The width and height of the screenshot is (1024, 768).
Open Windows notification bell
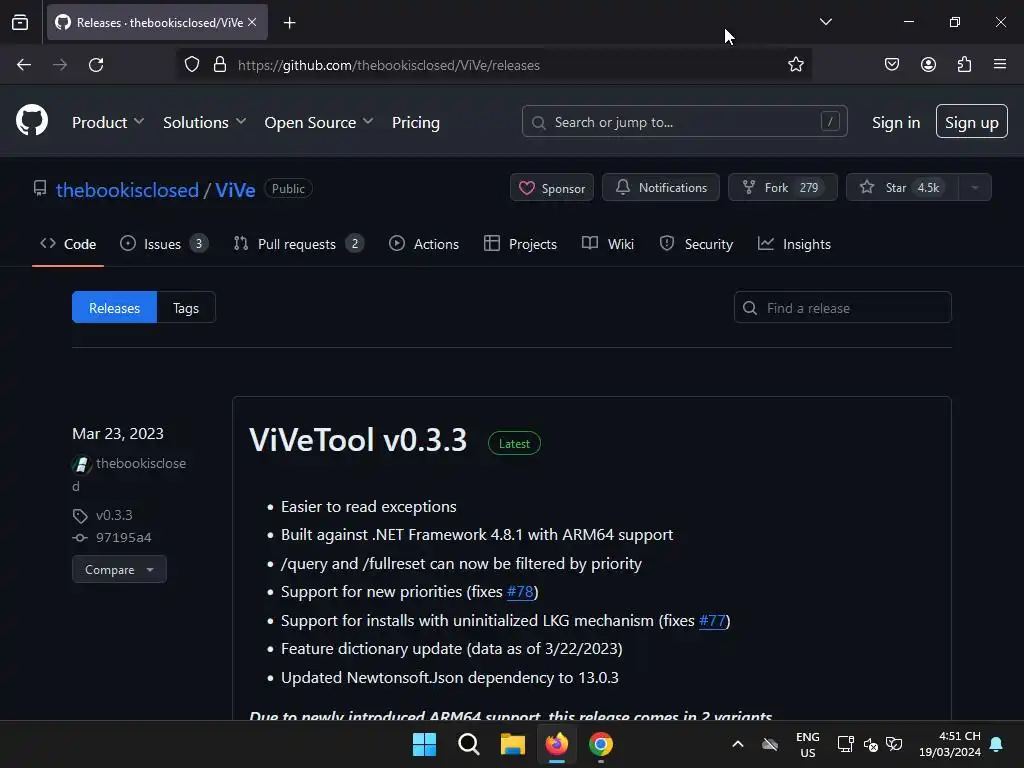(x=997, y=744)
